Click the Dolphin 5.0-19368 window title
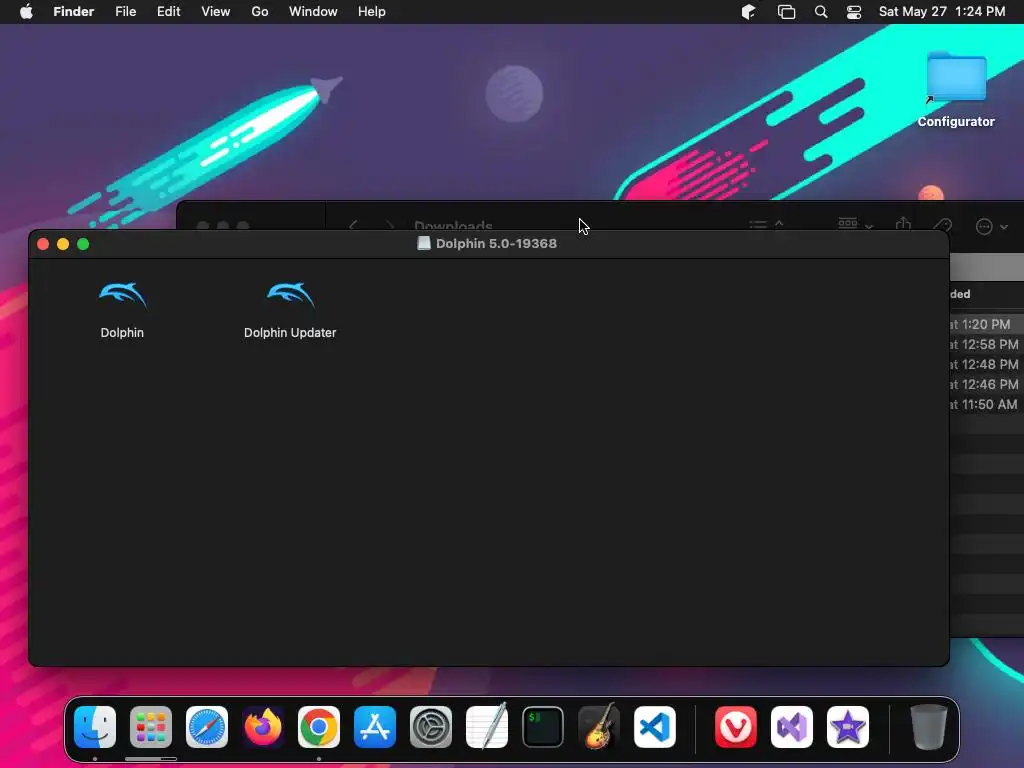 (496, 244)
